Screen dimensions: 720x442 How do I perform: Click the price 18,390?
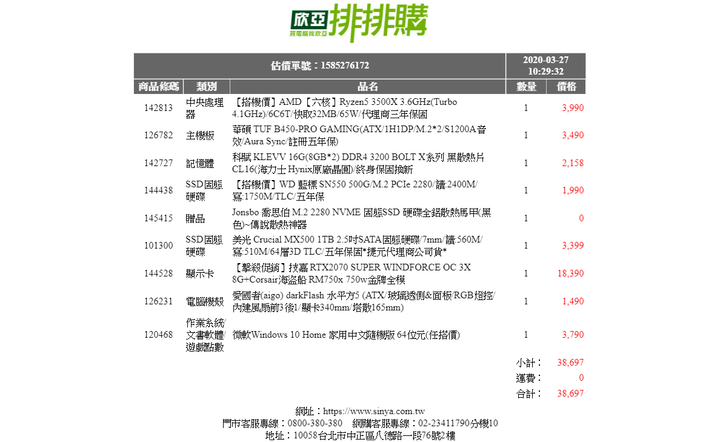pyautogui.click(x=570, y=274)
